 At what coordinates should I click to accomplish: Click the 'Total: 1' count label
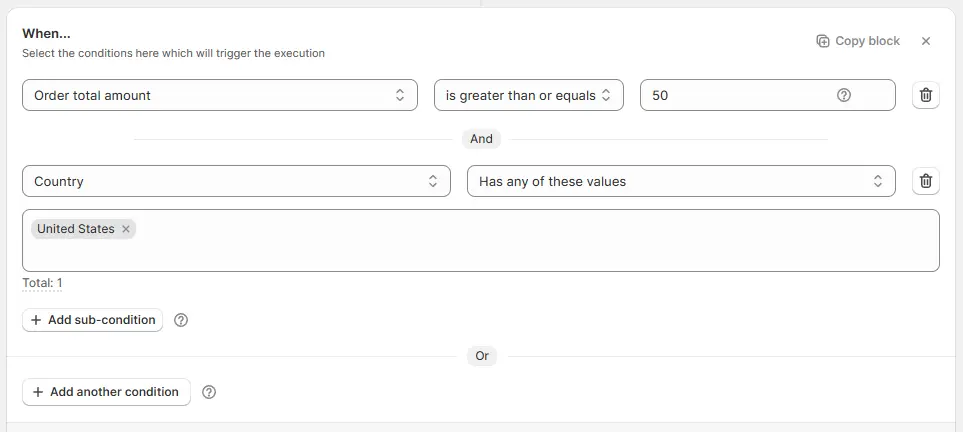[x=43, y=283]
